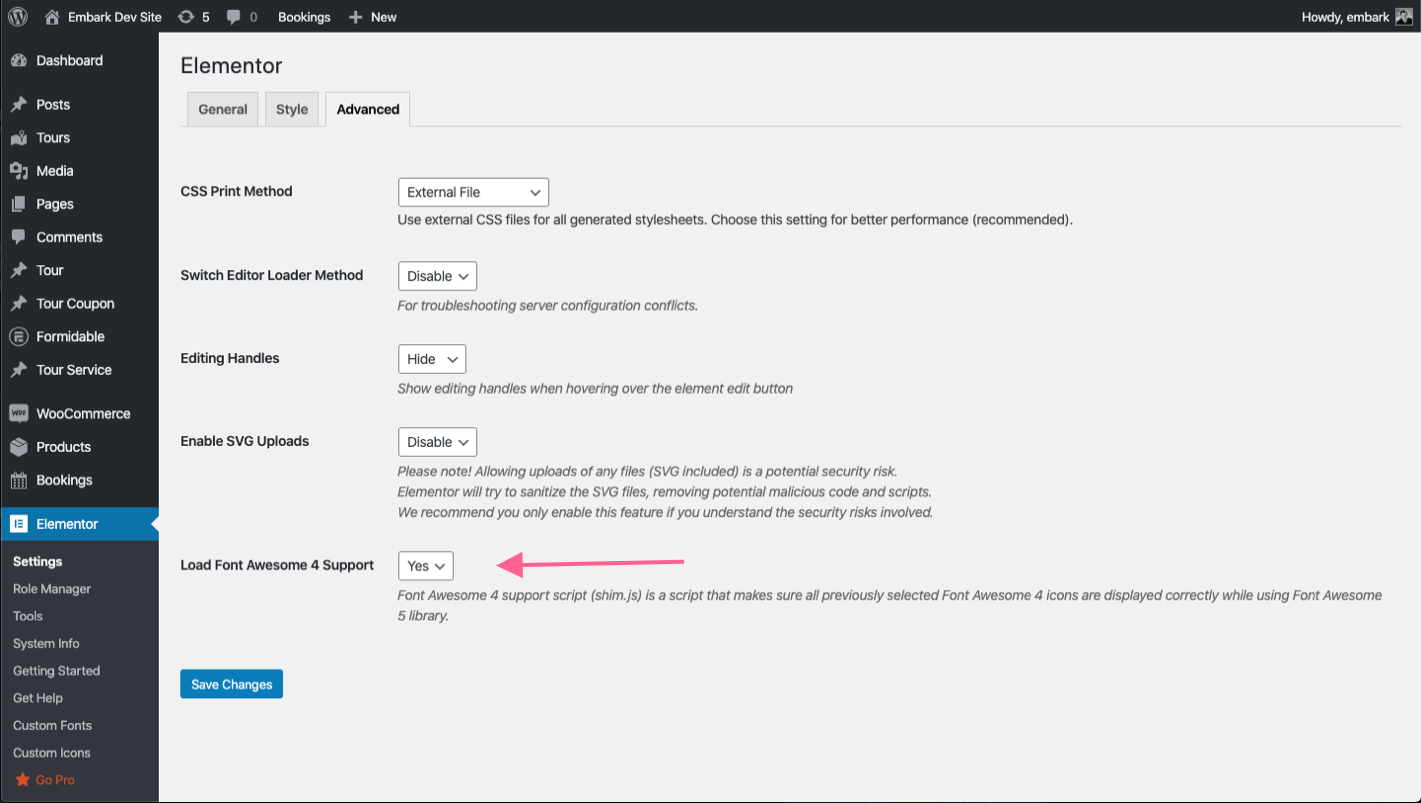
Task: Open the comments bubble icon in admin bar
Action: click(x=233, y=17)
